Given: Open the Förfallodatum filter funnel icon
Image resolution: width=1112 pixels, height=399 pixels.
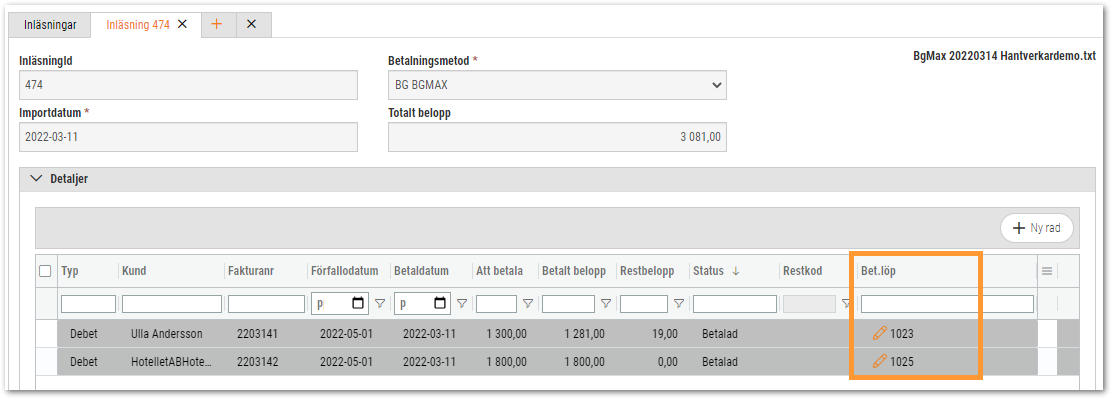Looking at the screenshot, I should [380, 303].
